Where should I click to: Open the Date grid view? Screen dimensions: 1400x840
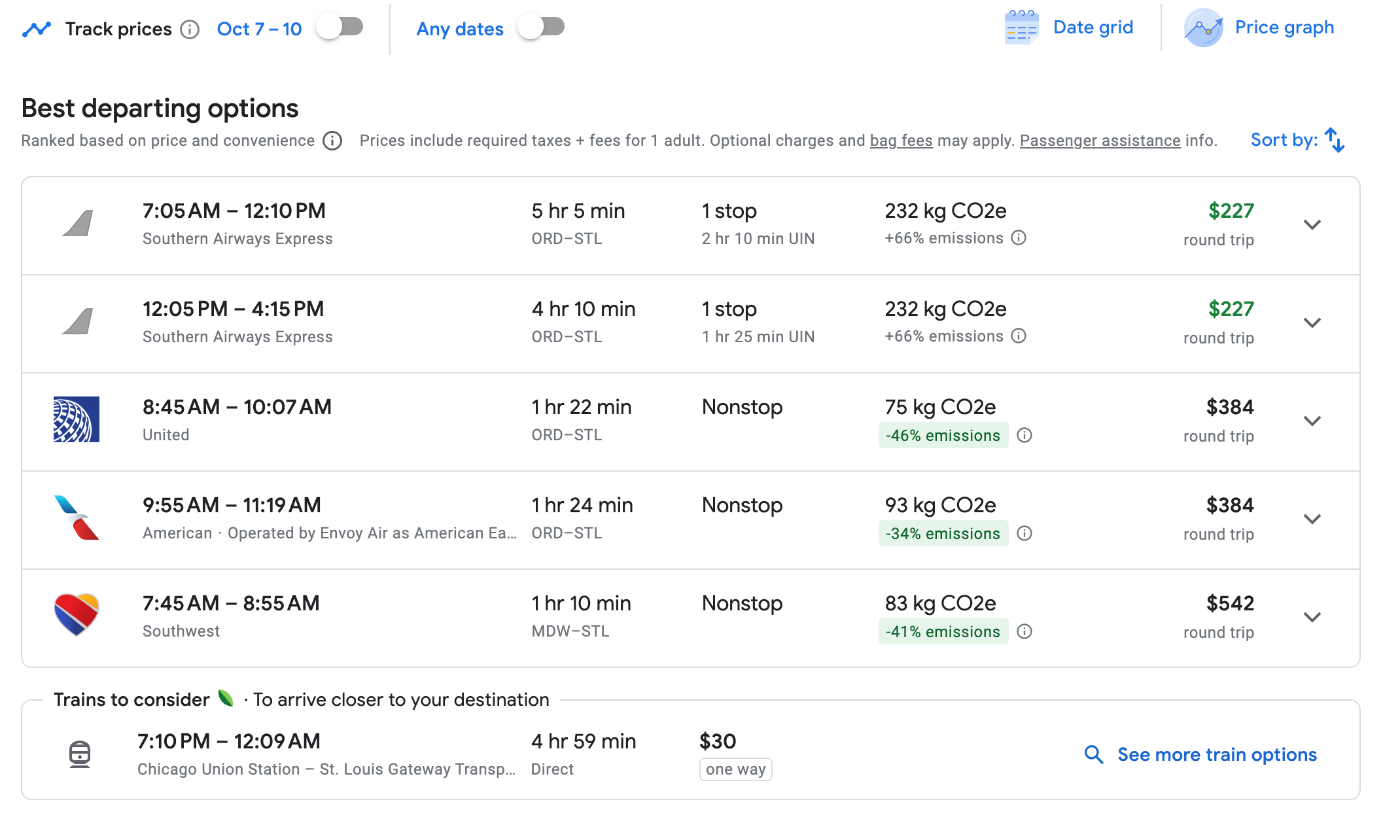point(1093,27)
